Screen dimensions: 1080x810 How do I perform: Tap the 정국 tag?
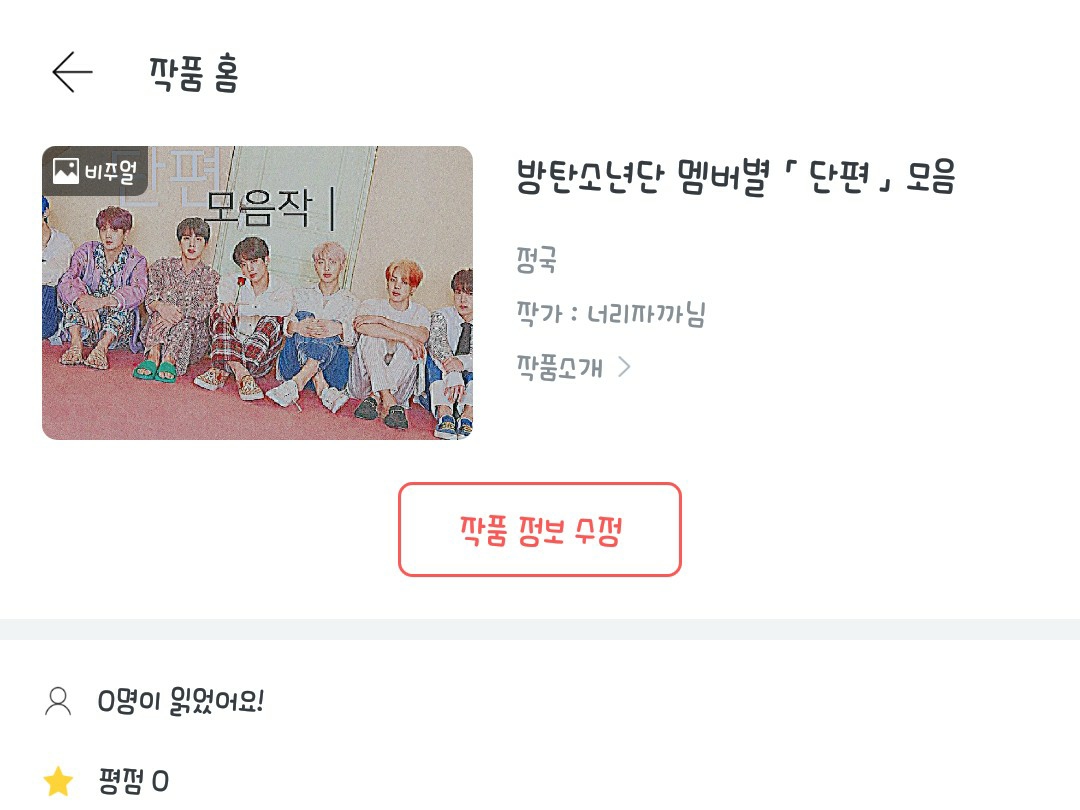coord(537,260)
